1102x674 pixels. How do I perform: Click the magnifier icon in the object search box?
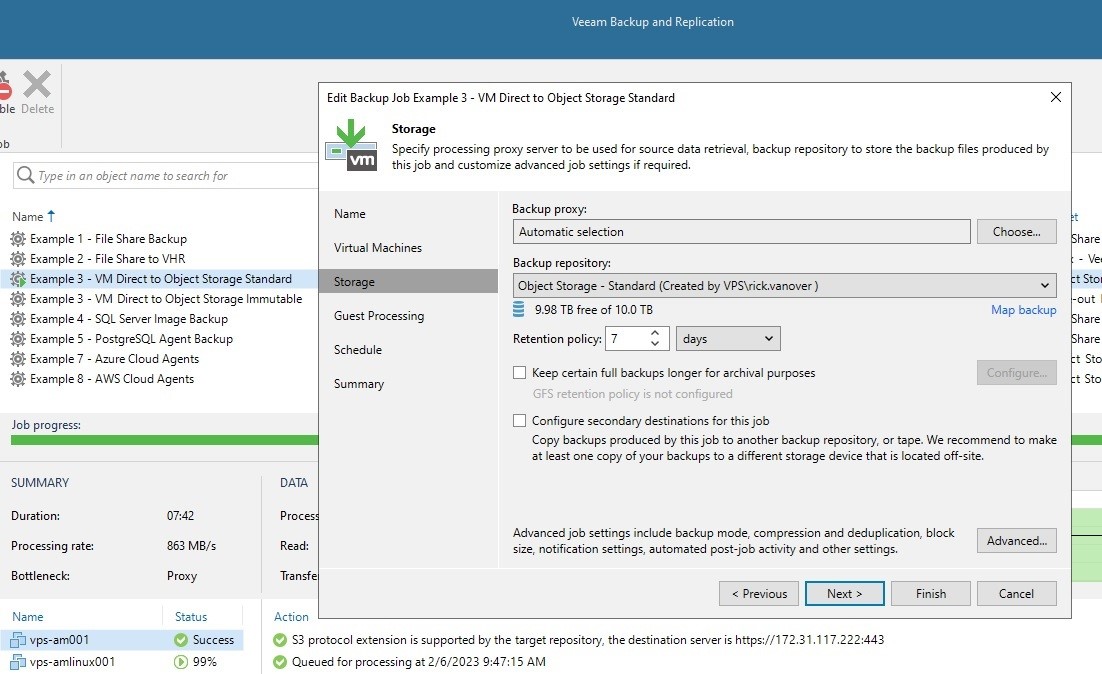24,174
